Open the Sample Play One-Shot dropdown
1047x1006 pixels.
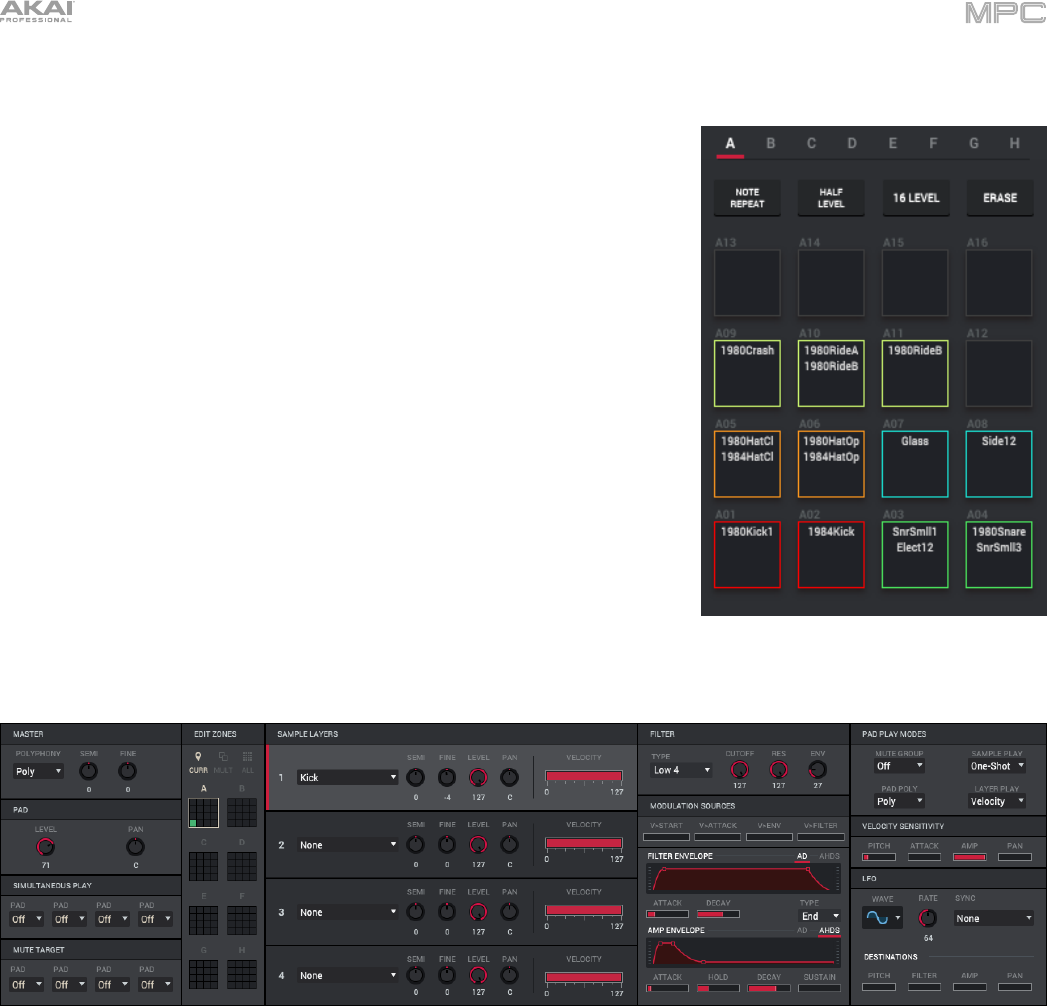[997, 766]
